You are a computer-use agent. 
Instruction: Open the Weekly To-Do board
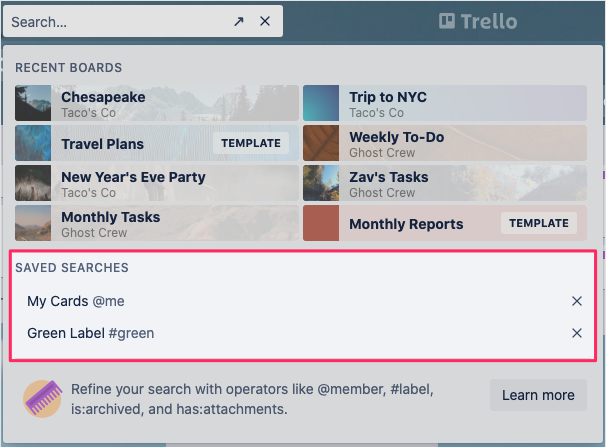[x=445, y=143]
